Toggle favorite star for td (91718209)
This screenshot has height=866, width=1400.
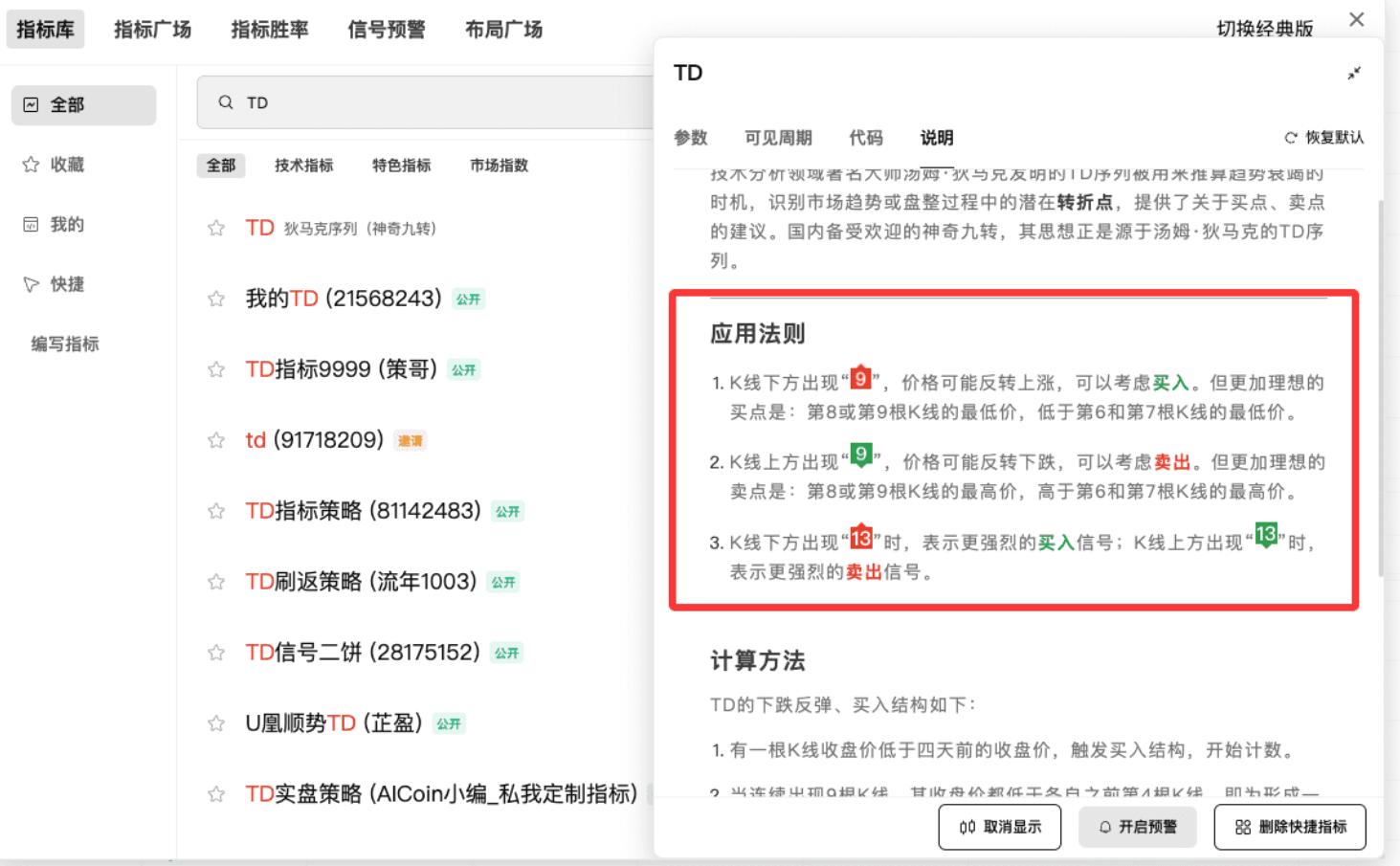click(215, 440)
